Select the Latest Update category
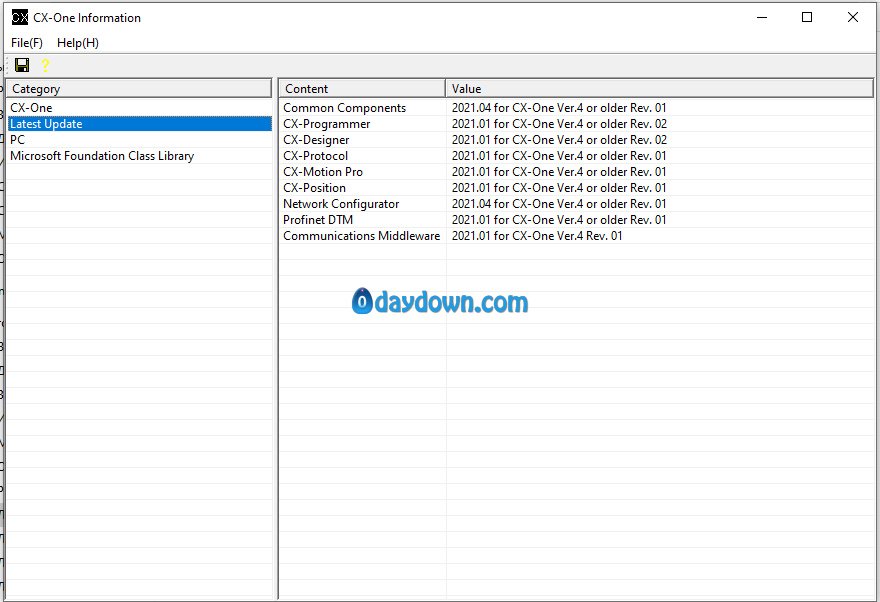 (140, 124)
